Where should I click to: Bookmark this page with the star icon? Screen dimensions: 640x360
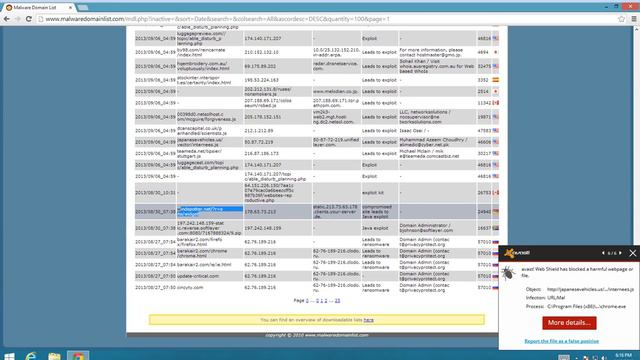tap(621, 19)
